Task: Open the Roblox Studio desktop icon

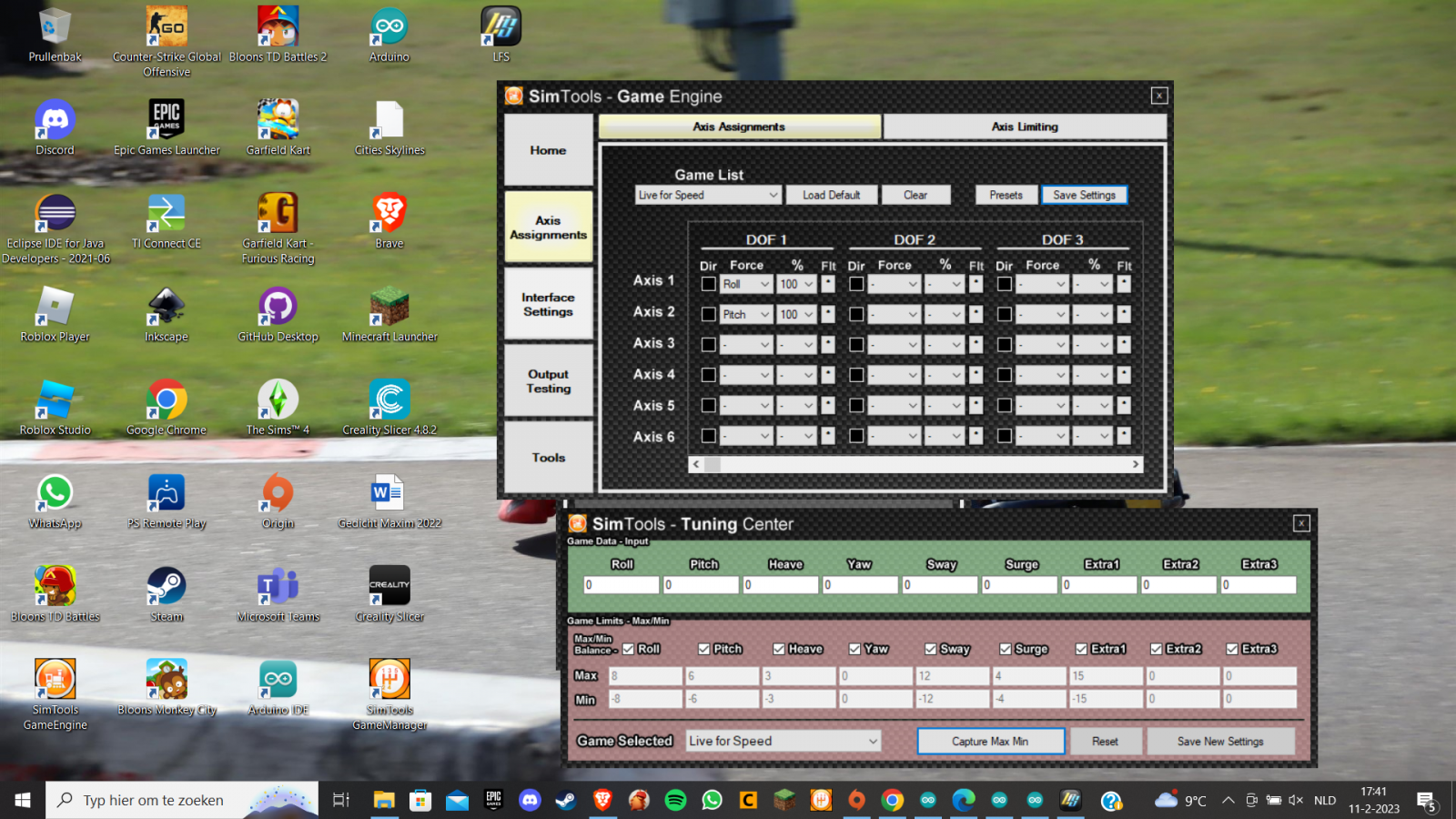Action: (x=55, y=408)
